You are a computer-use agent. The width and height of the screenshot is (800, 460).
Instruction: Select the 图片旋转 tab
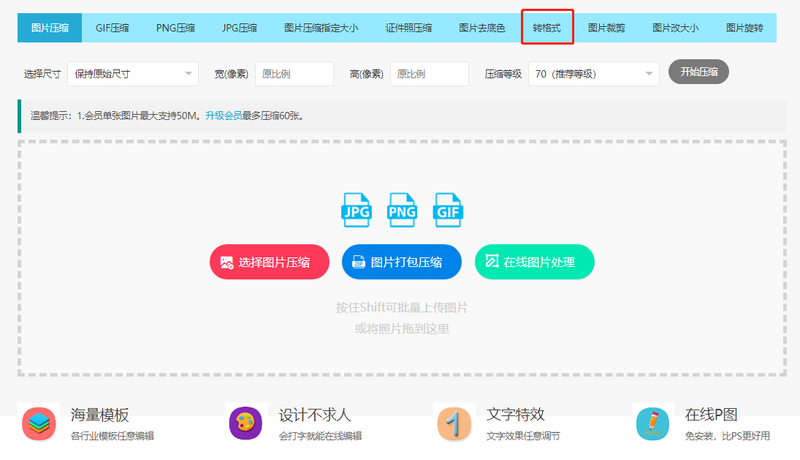[745, 28]
